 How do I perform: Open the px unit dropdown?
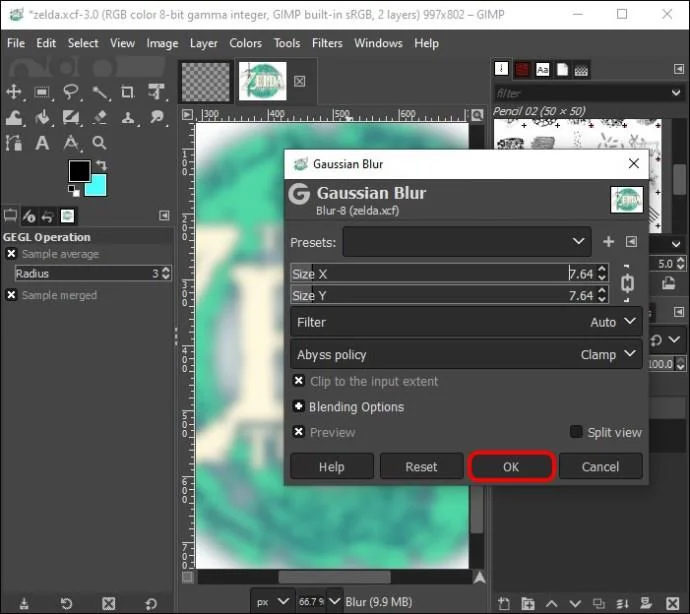coord(273,602)
